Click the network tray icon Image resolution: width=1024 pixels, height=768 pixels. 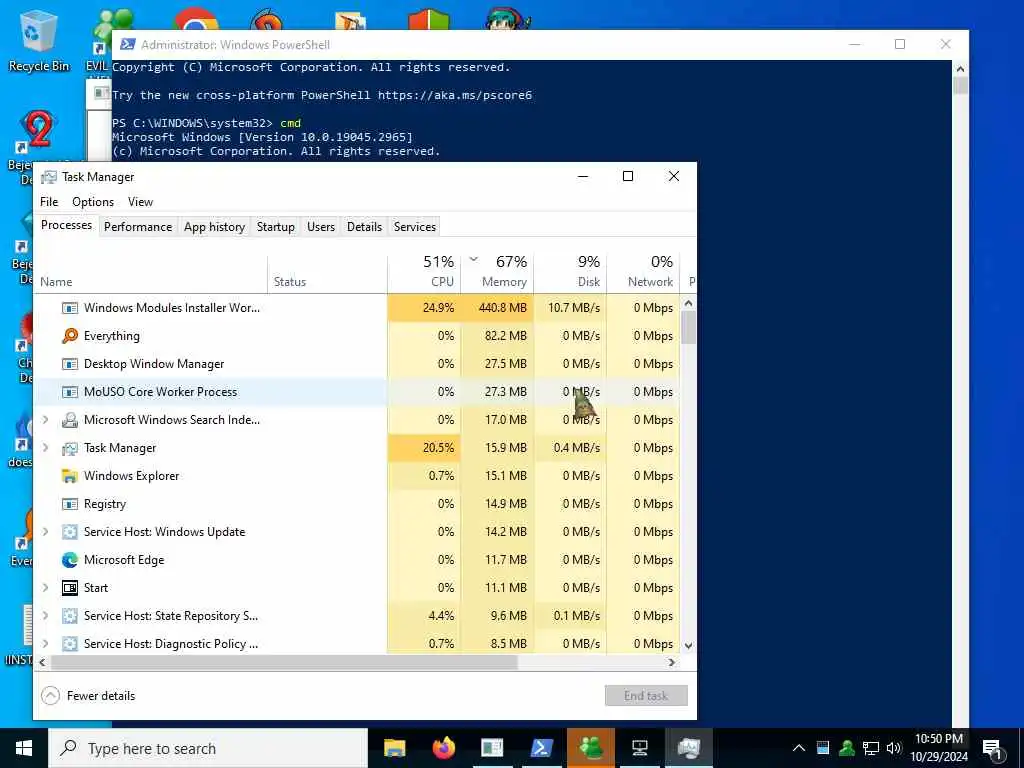coord(871,748)
